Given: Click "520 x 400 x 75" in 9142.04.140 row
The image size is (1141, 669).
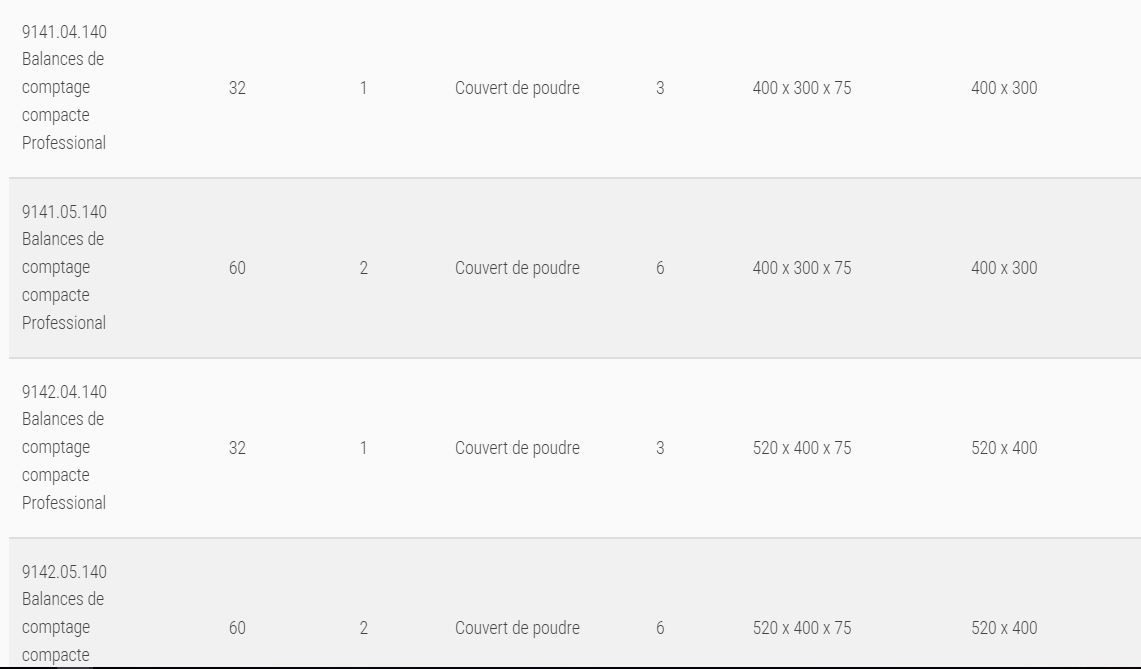Looking at the screenshot, I should (x=802, y=448).
